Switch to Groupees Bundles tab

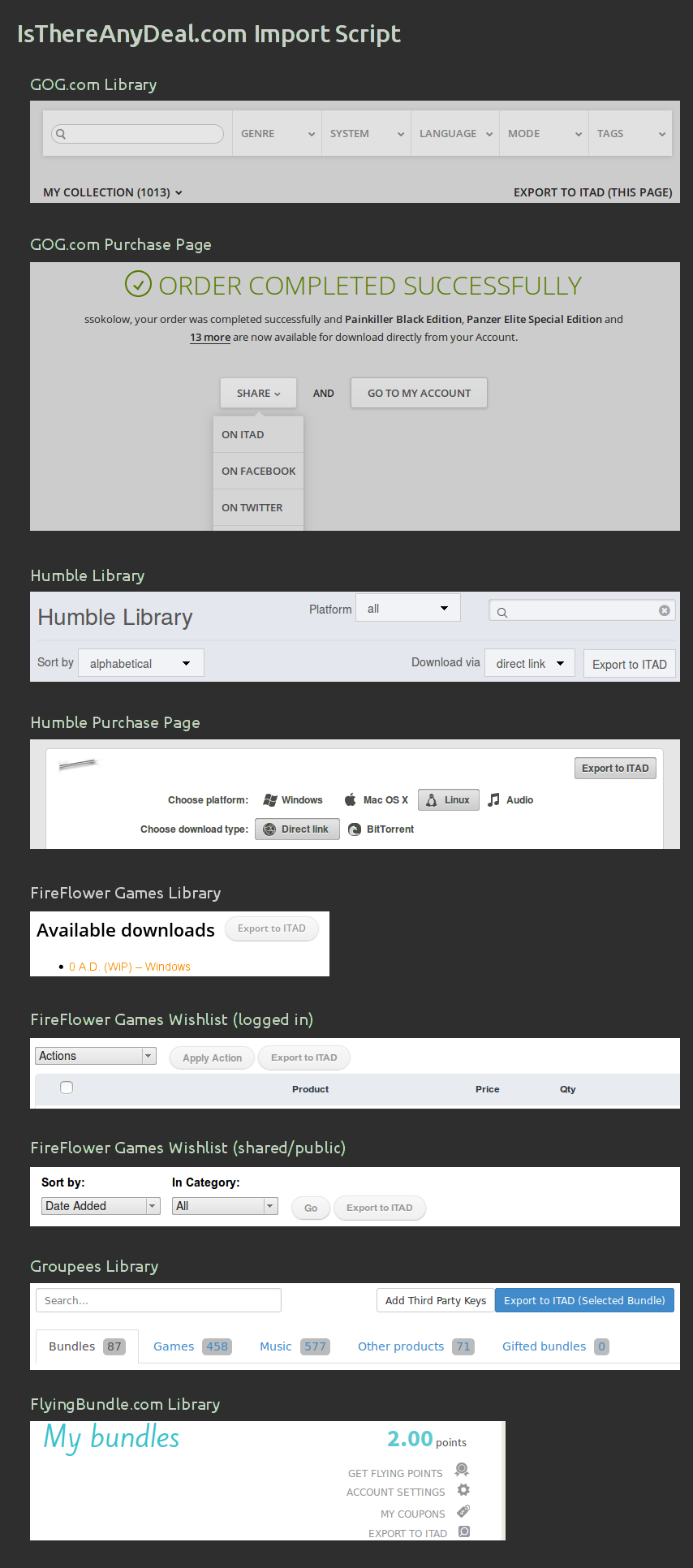click(87, 1346)
